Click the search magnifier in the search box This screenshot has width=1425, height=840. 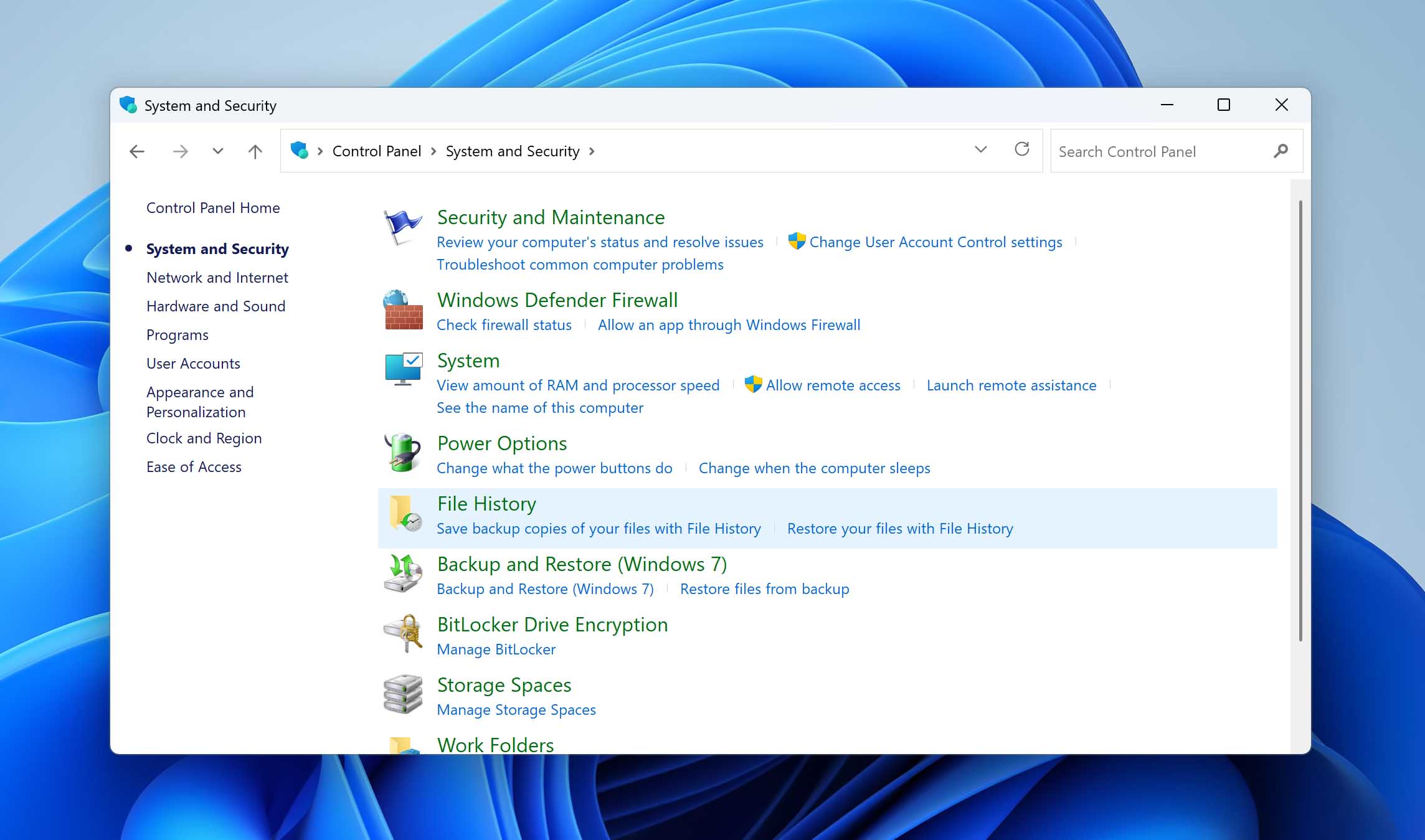1281,151
